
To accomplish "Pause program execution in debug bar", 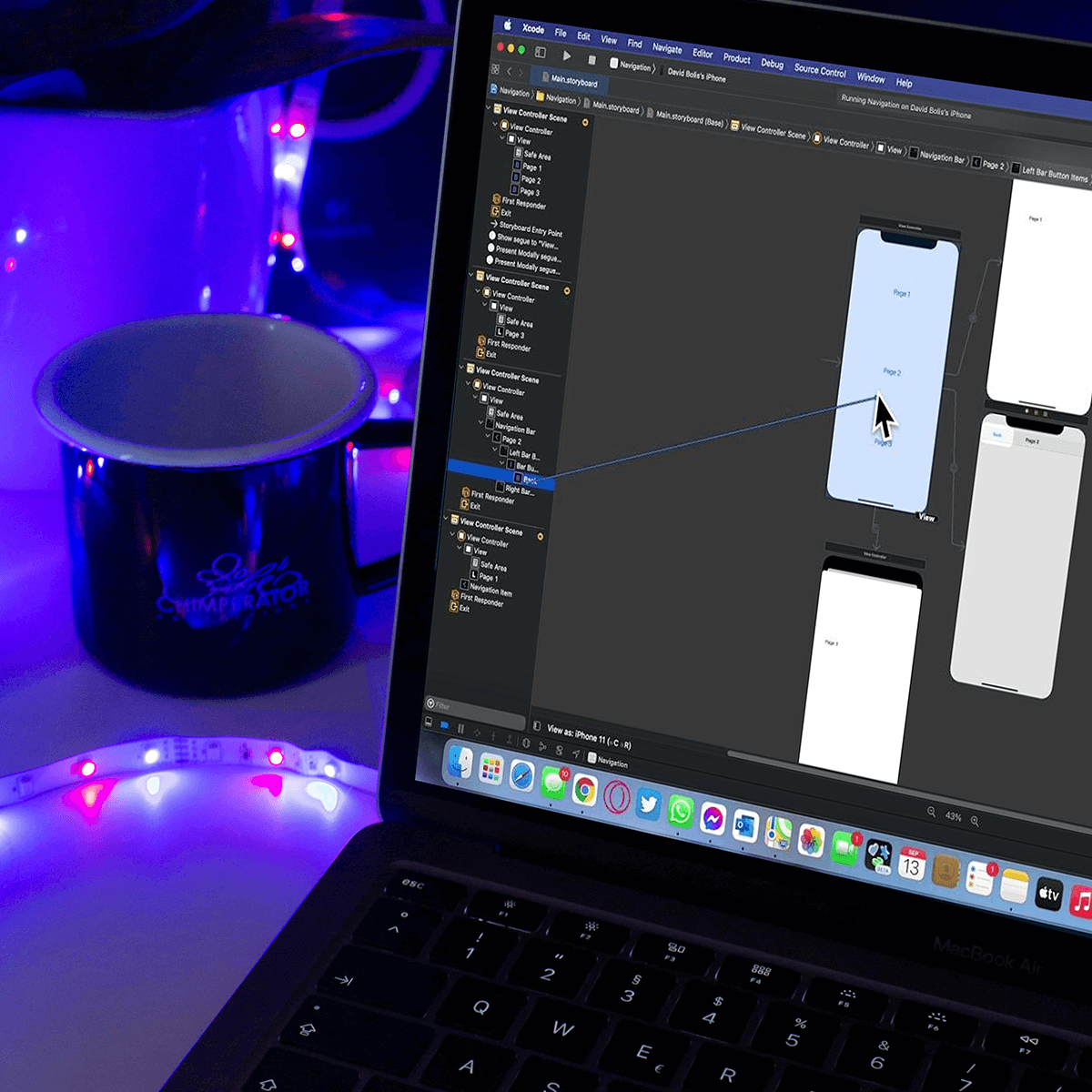I will (x=460, y=728).
